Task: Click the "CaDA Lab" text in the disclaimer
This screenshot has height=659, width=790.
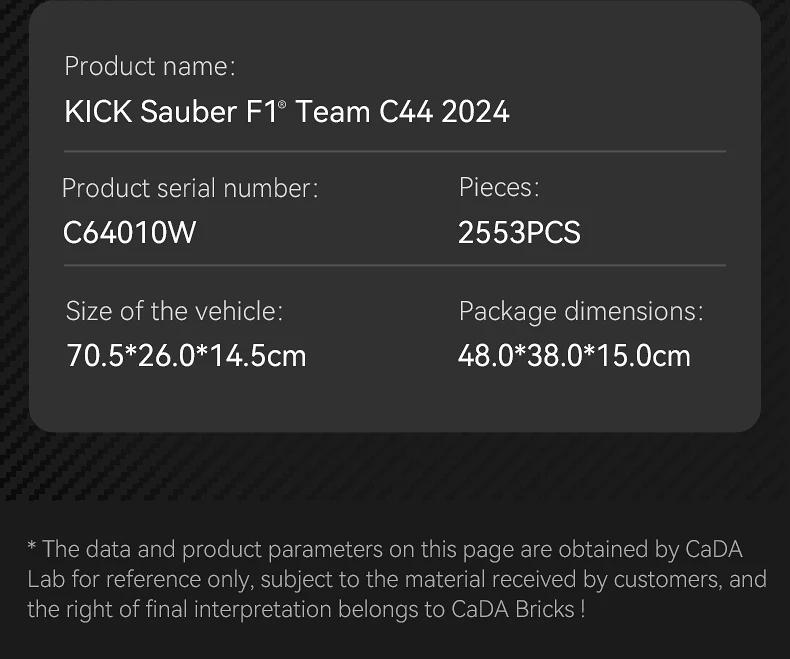Action: click(x=714, y=549)
